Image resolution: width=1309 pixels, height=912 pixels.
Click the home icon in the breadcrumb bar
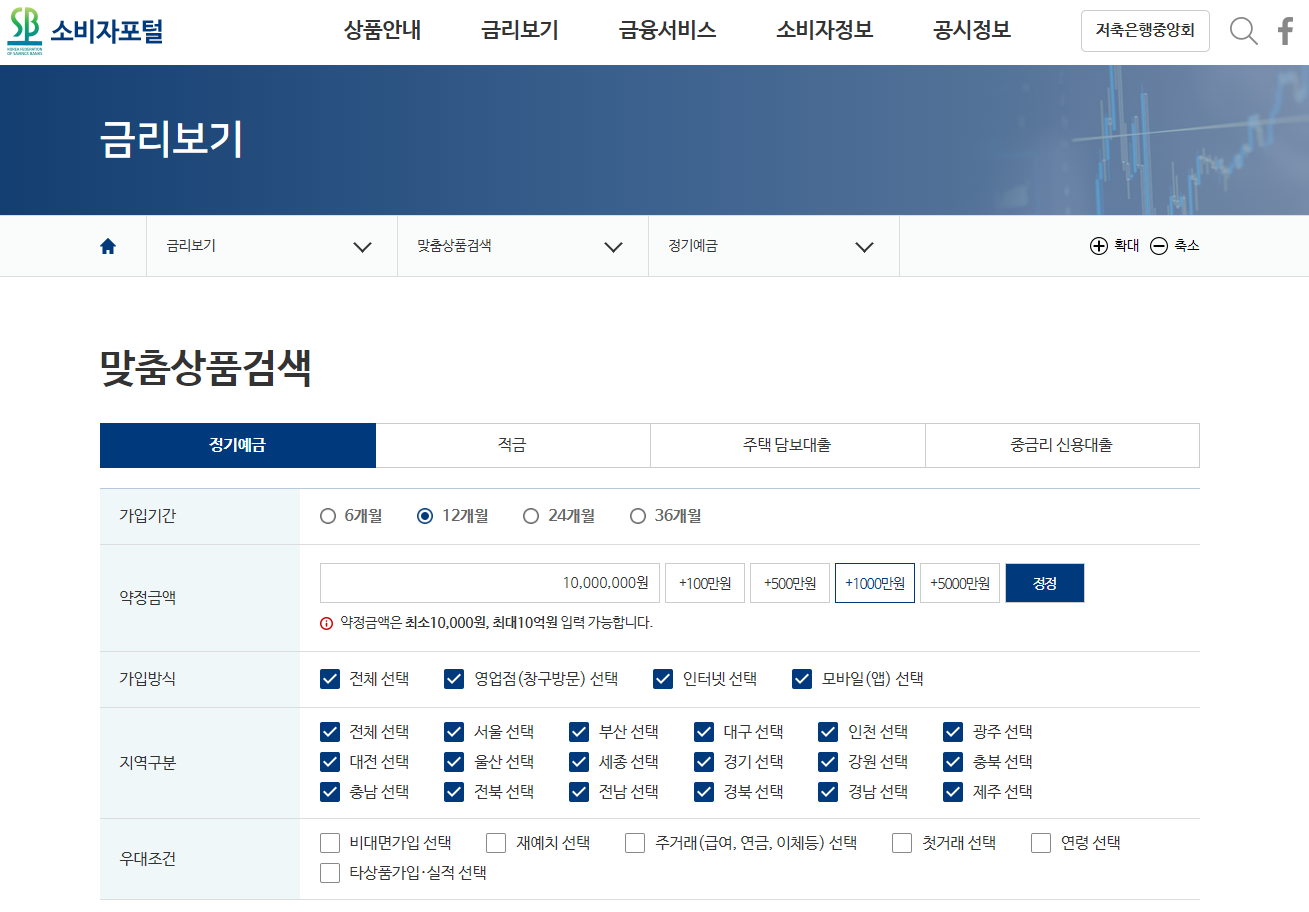pyautogui.click(x=107, y=245)
